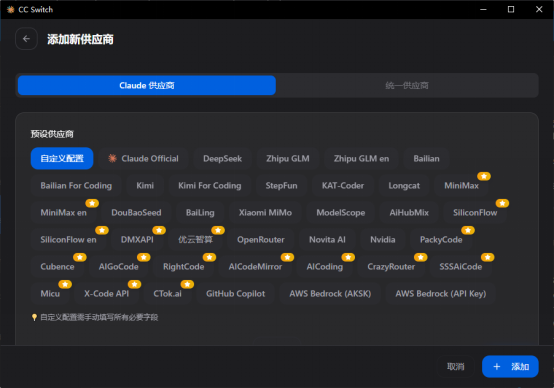Select DeepSeek provider preset
The image size is (554, 388).
tap(223, 158)
